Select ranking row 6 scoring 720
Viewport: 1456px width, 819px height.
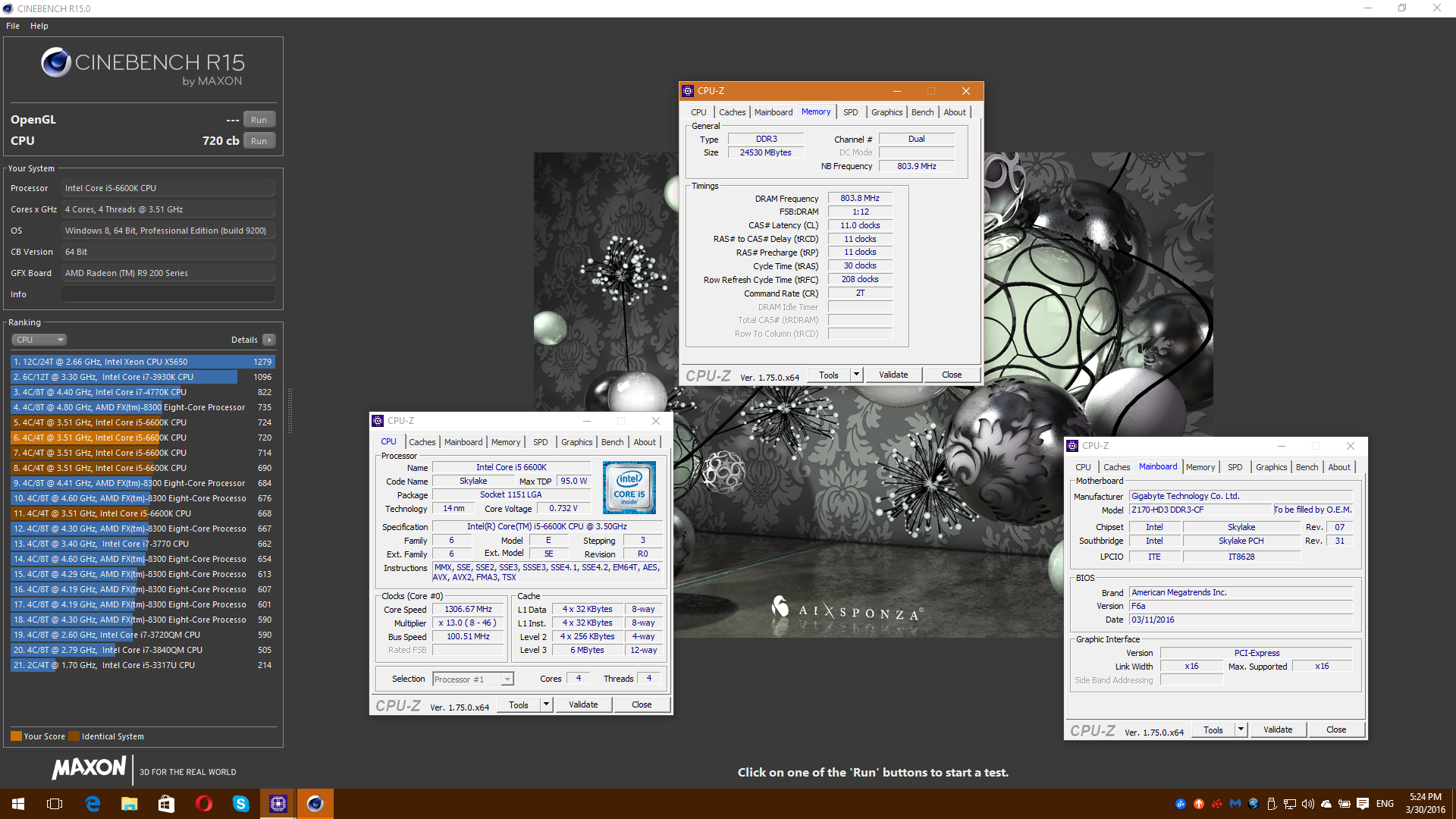143,438
